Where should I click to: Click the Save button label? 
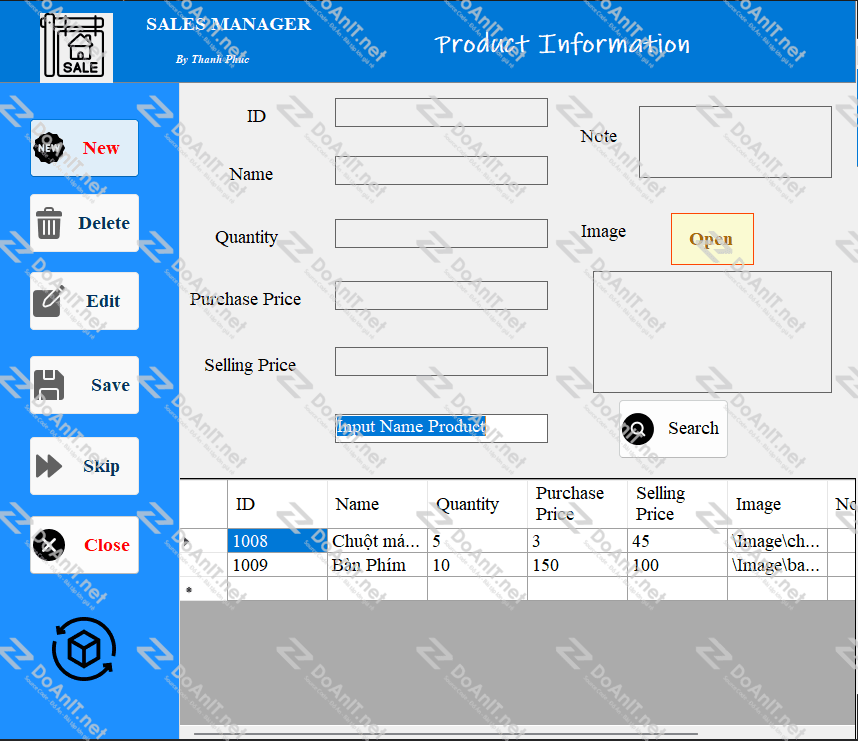point(110,385)
